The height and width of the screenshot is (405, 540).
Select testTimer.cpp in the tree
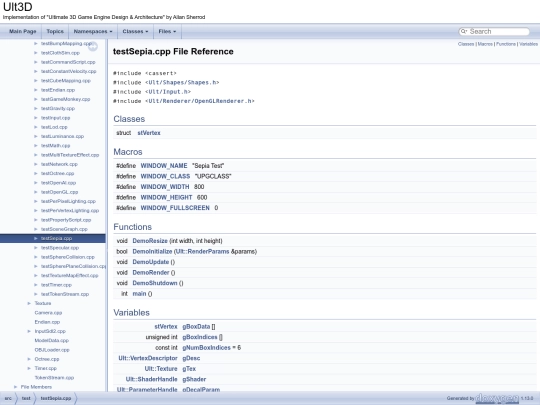pos(56,285)
